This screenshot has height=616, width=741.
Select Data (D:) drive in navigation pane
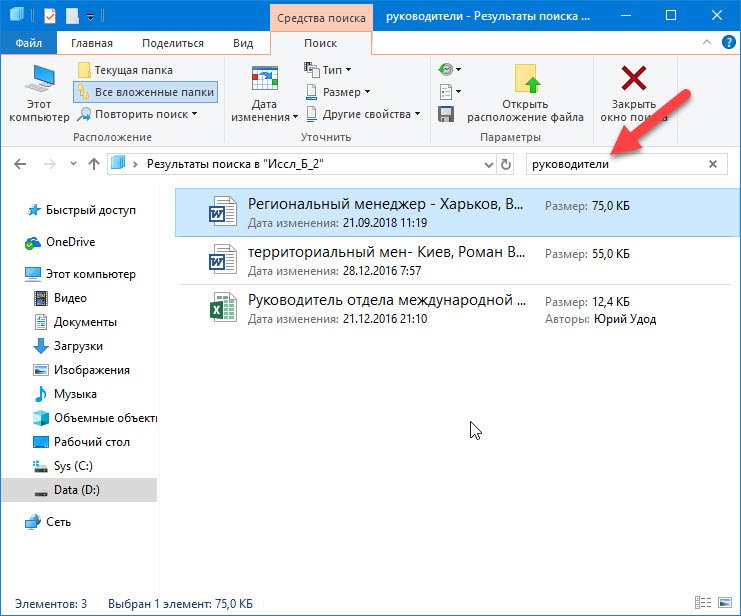pos(79,490)
